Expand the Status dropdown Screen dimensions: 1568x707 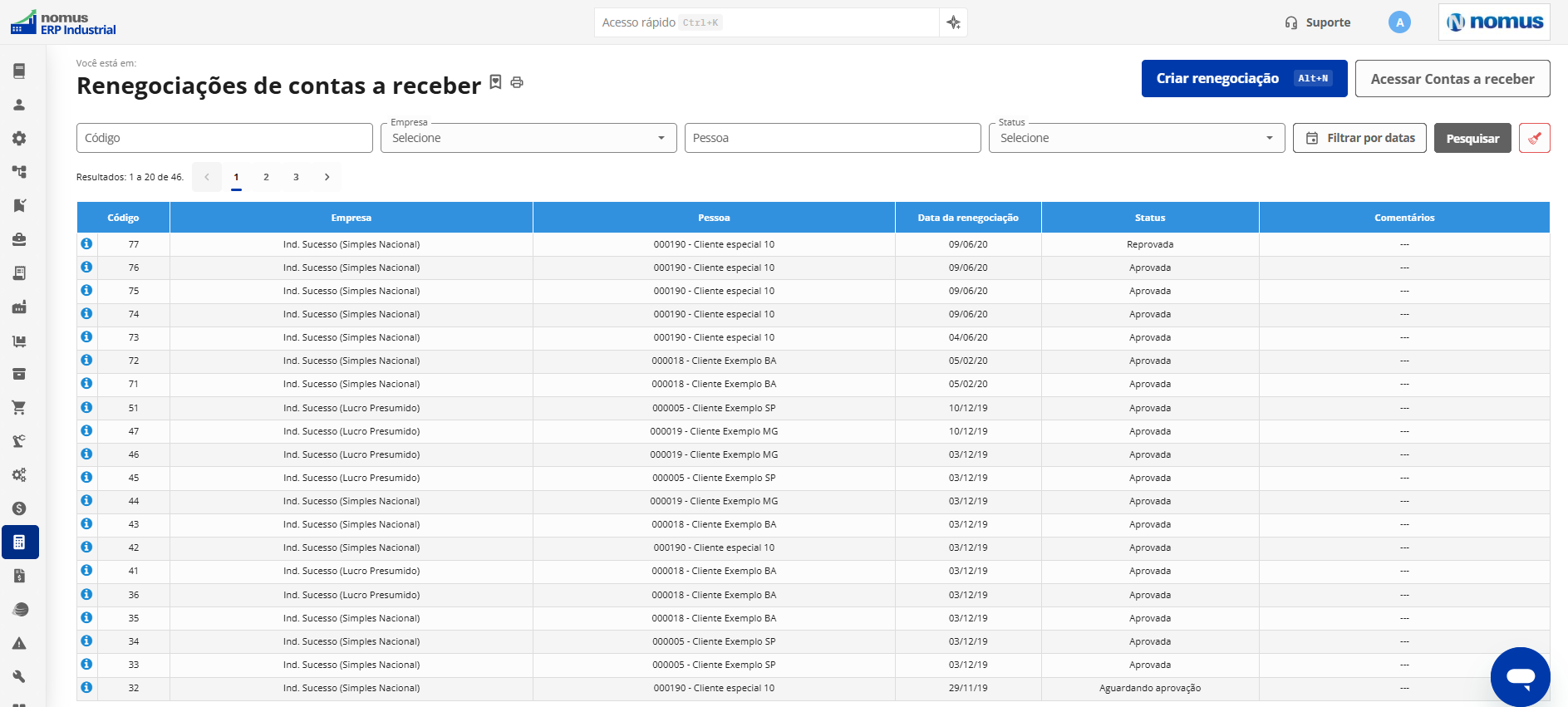point(1137,138)
